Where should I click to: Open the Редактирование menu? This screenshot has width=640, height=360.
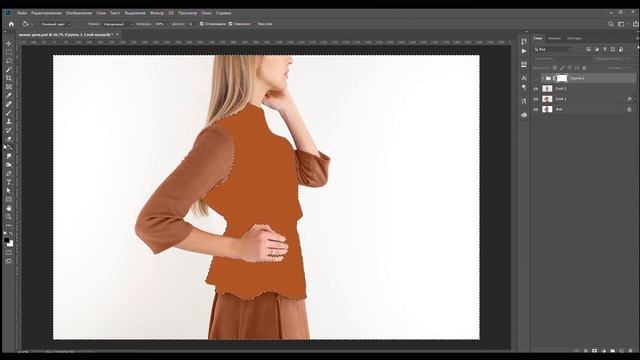click(46, 13)
